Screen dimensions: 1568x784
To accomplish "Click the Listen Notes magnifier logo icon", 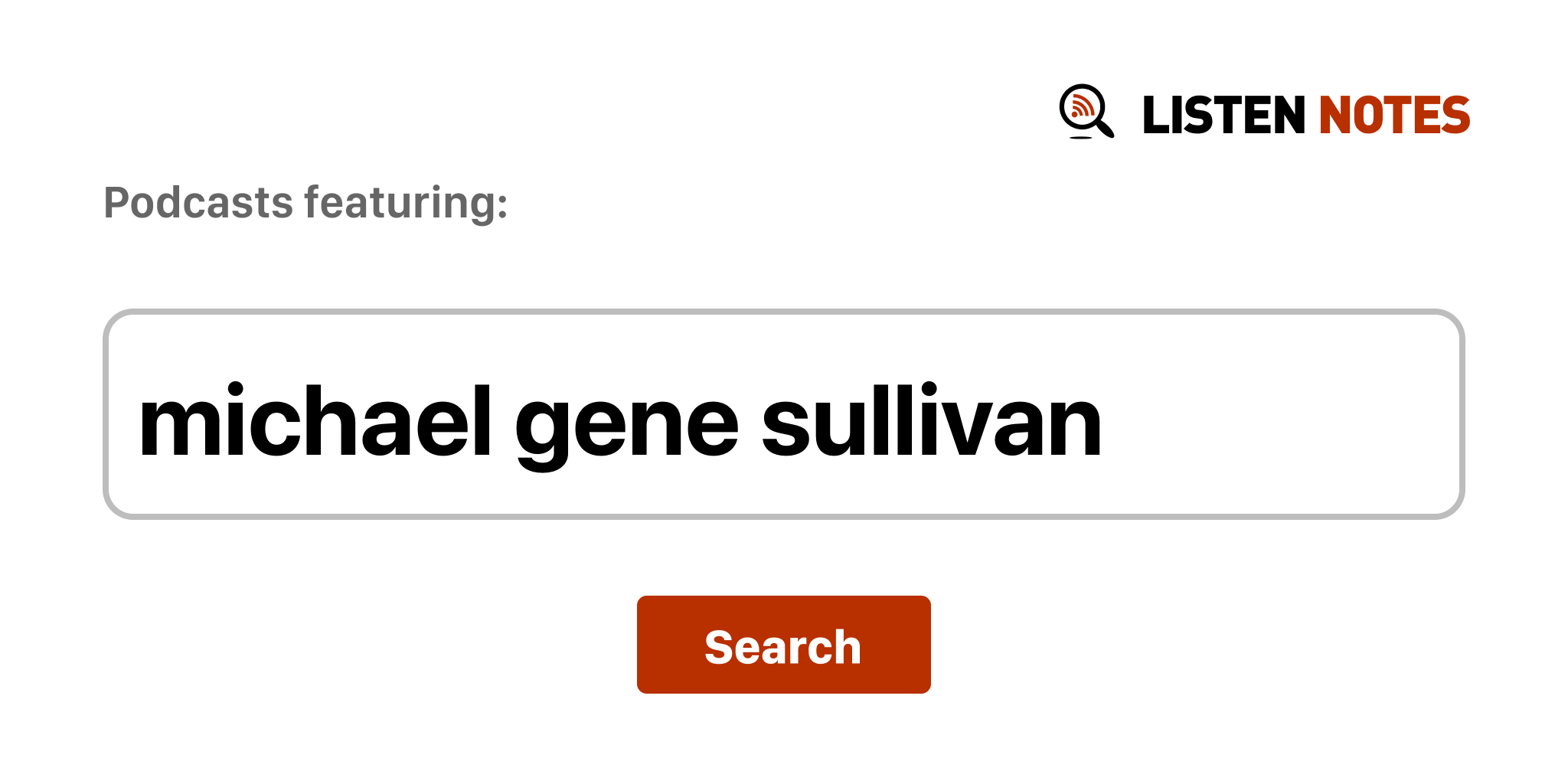I will click(x=1086, y=112).
